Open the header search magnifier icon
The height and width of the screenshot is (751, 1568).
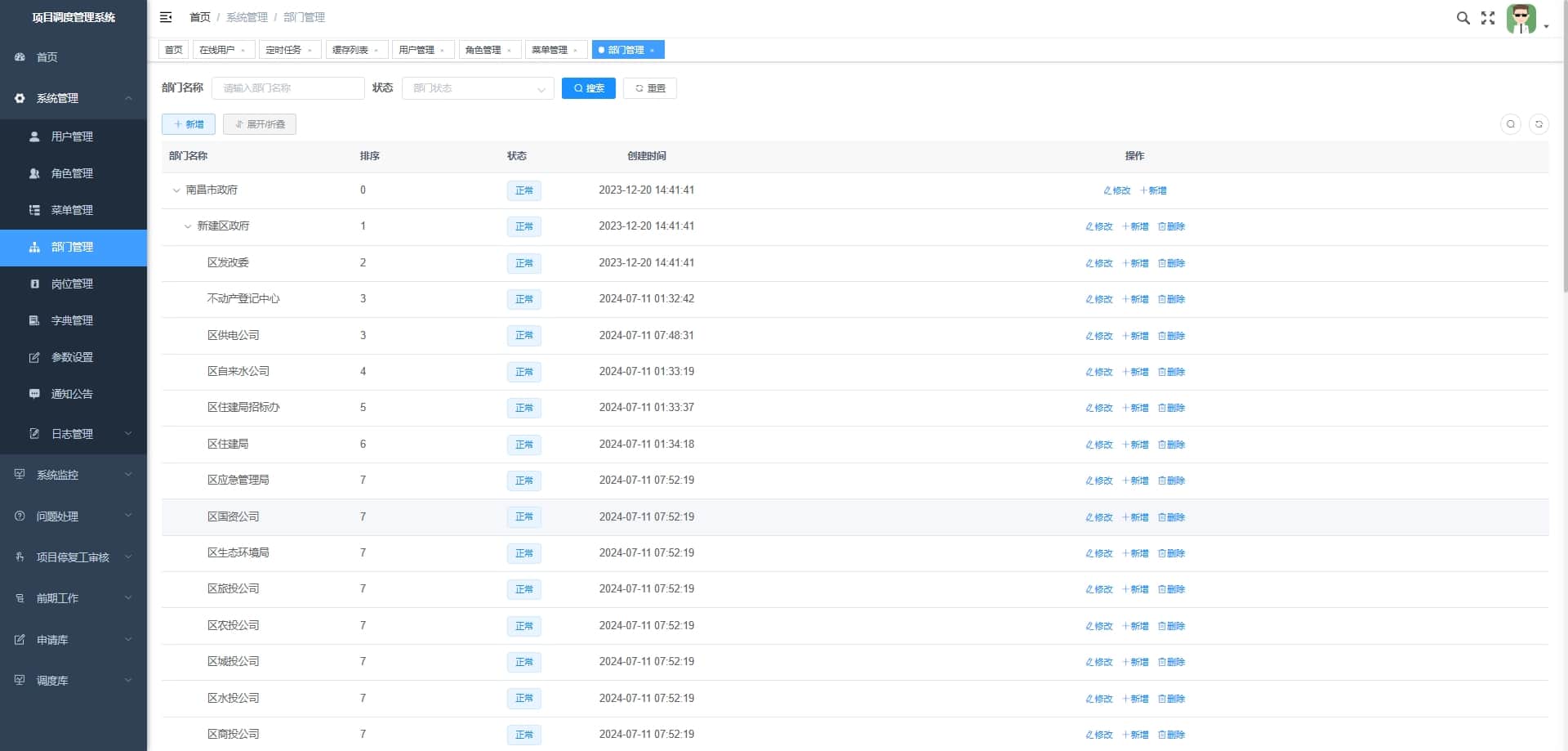coord(1463,18)
